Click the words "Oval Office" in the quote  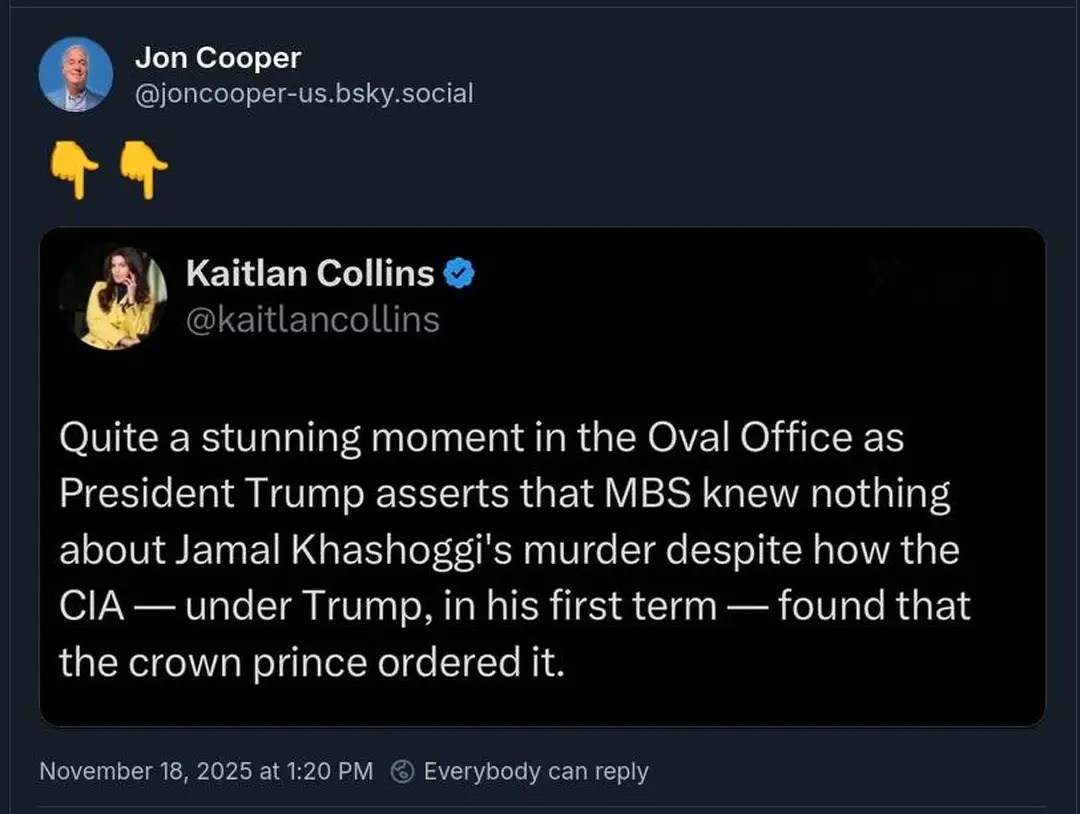[x=747, y=438]
